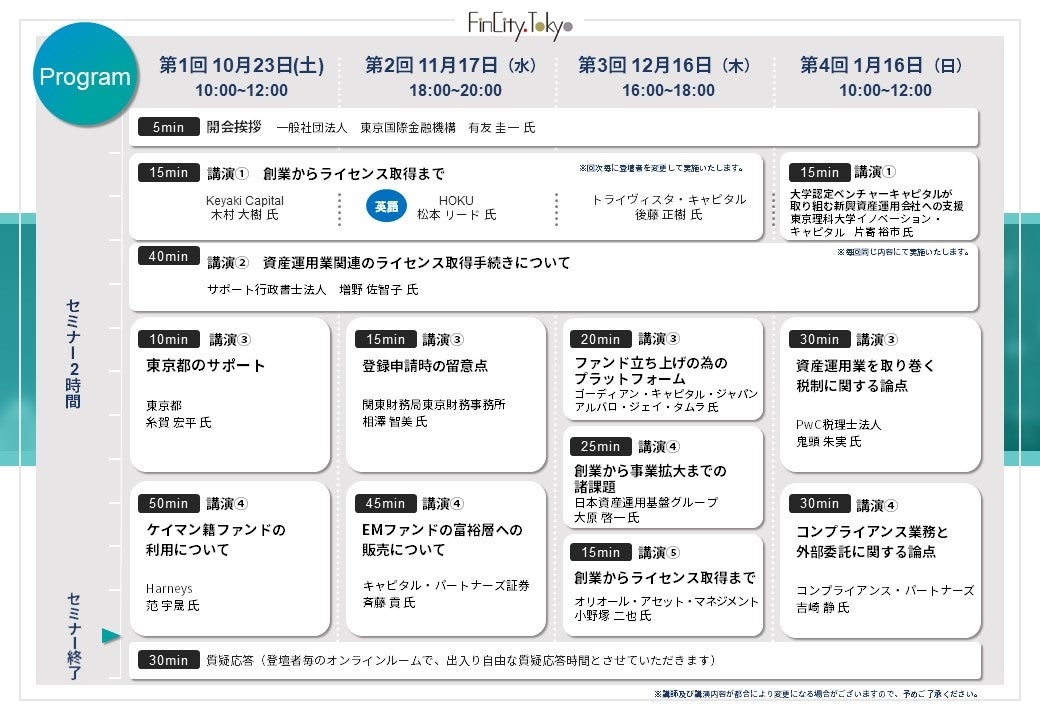Click the 30min badge on 質疑応答 row

tap(168, 660)
